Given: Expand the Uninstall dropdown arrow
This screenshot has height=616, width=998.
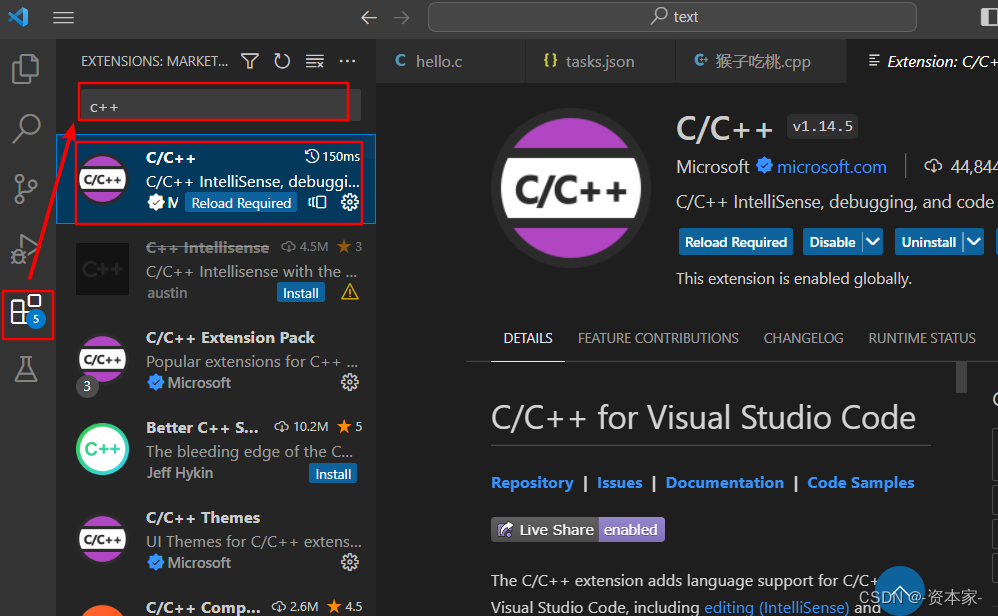Looking at the screenshot, I should (973, 242).
